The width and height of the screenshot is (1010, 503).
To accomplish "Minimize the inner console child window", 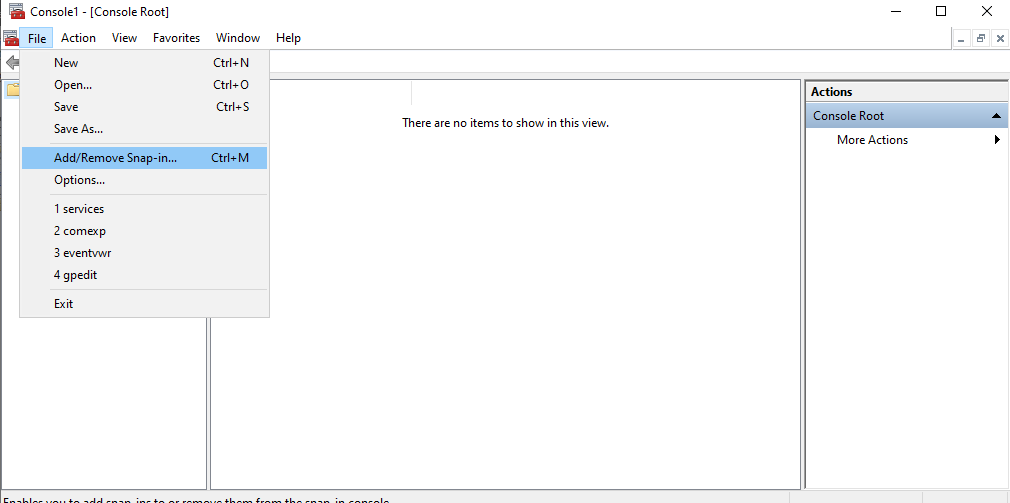I will (x=961, y=39).
